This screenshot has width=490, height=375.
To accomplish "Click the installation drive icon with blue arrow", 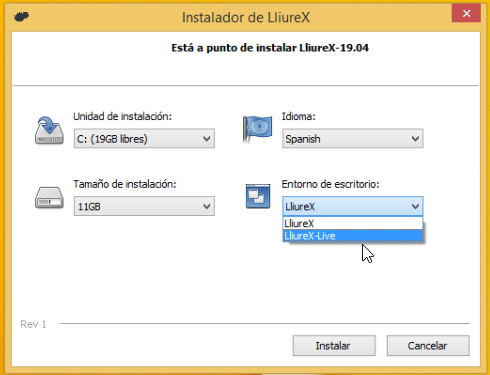I will click(49, 131).
